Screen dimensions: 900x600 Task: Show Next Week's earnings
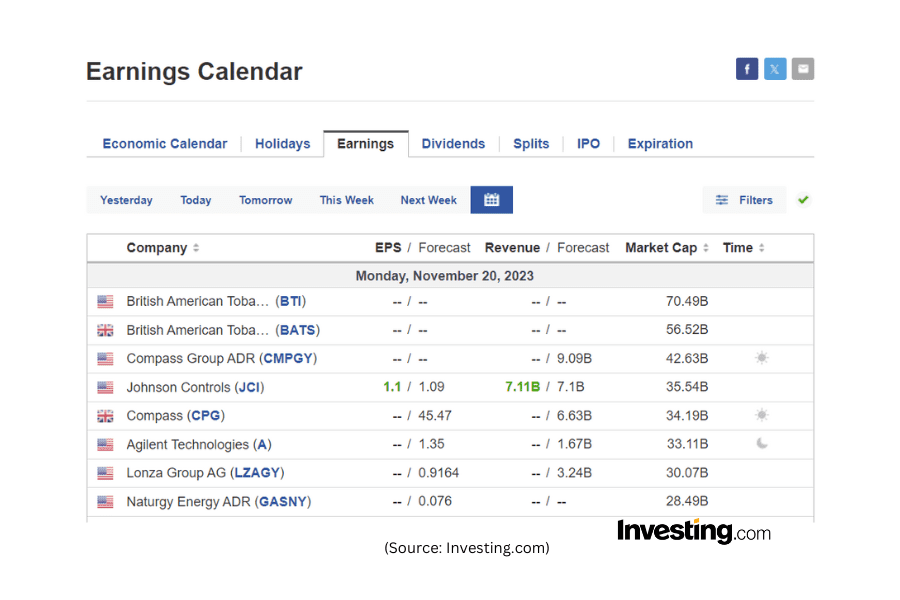(x=429, y=200)
